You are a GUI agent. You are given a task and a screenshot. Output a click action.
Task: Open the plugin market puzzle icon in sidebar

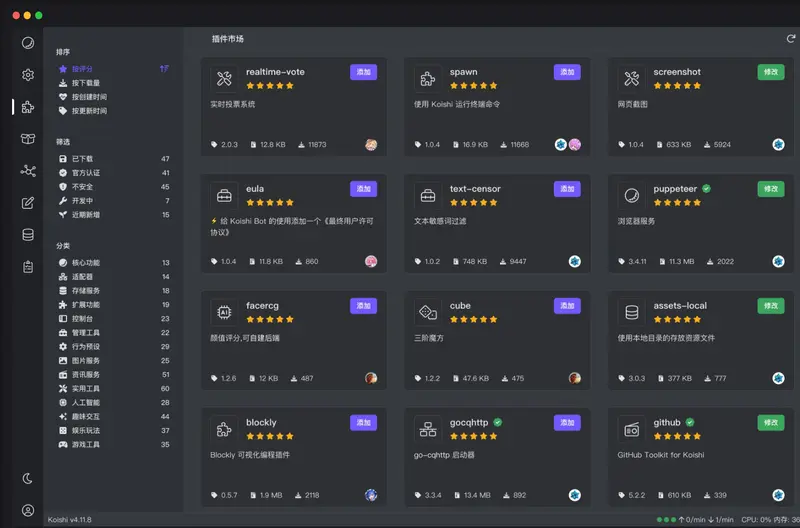point(28,107)
